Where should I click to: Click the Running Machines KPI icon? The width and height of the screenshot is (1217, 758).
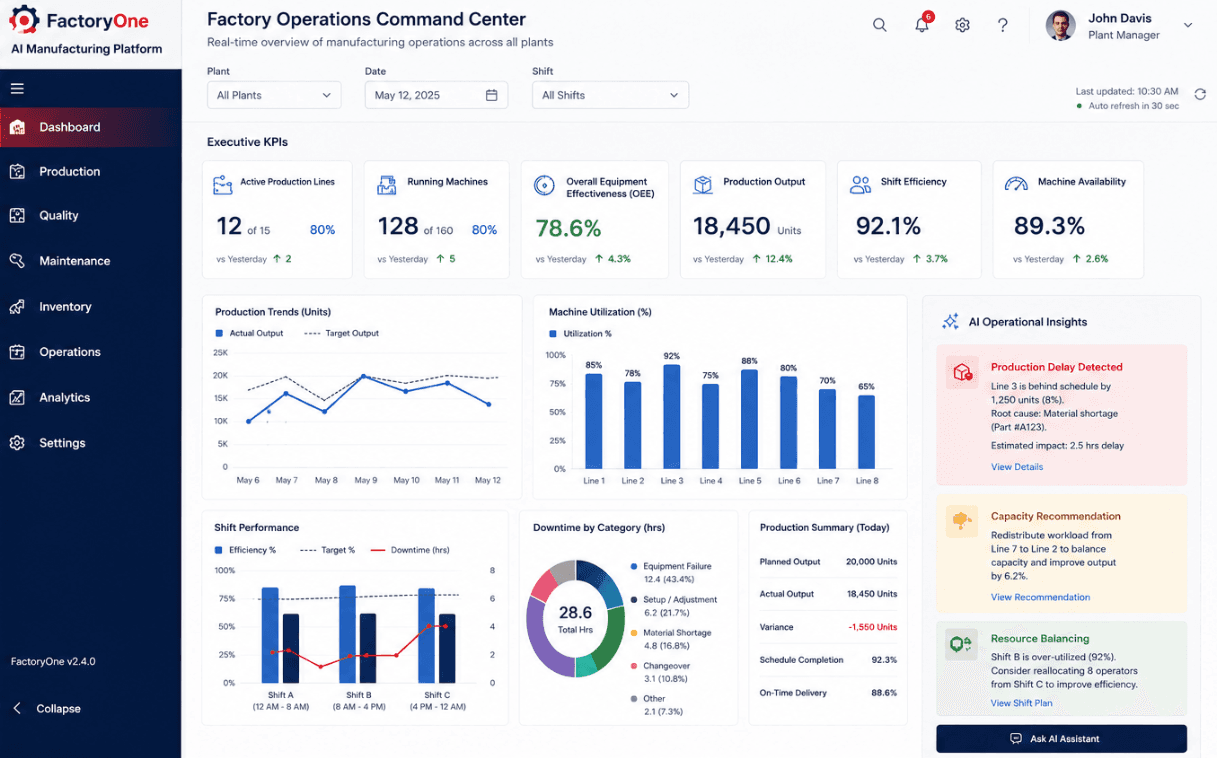386,185
